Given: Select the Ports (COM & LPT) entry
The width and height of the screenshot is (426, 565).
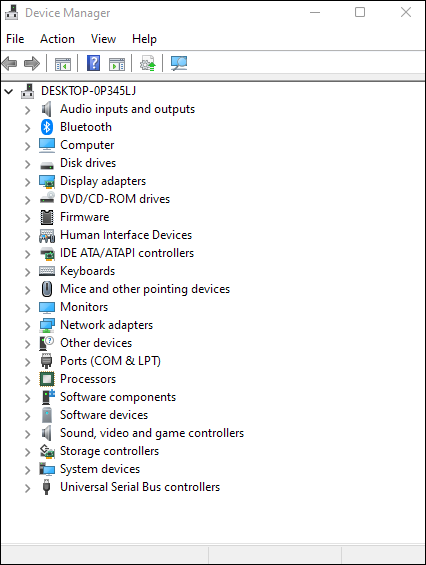Looking at the screenshot, I should point(110,361).
